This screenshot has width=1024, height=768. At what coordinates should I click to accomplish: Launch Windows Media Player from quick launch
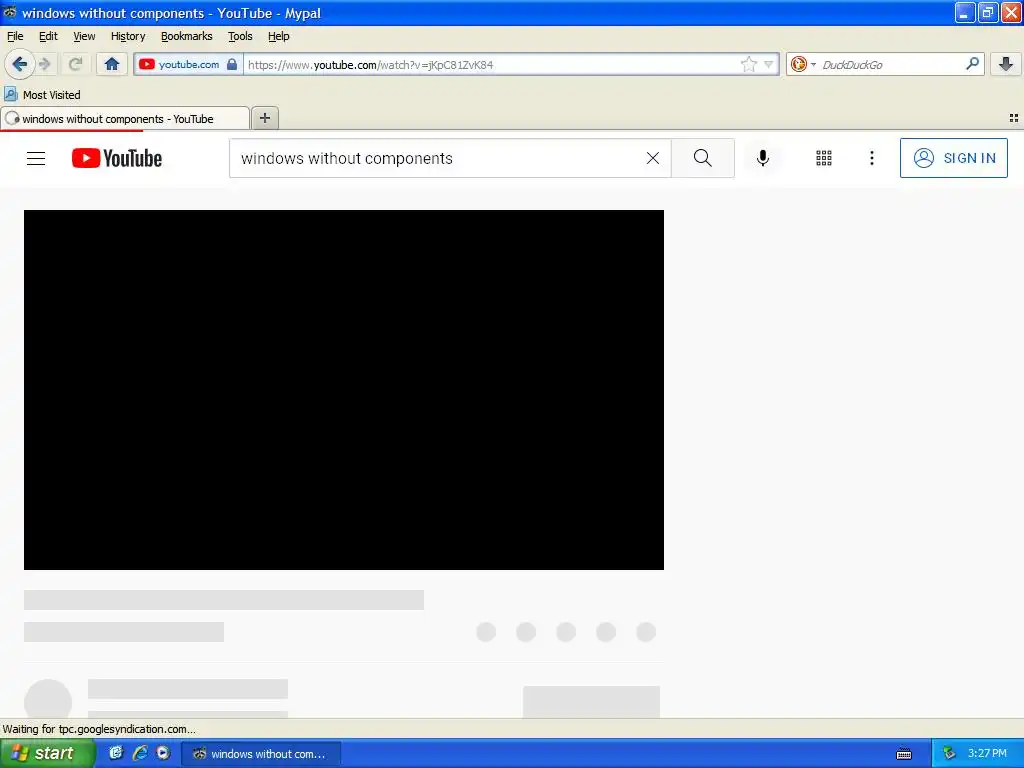click(x=163, y=753)
